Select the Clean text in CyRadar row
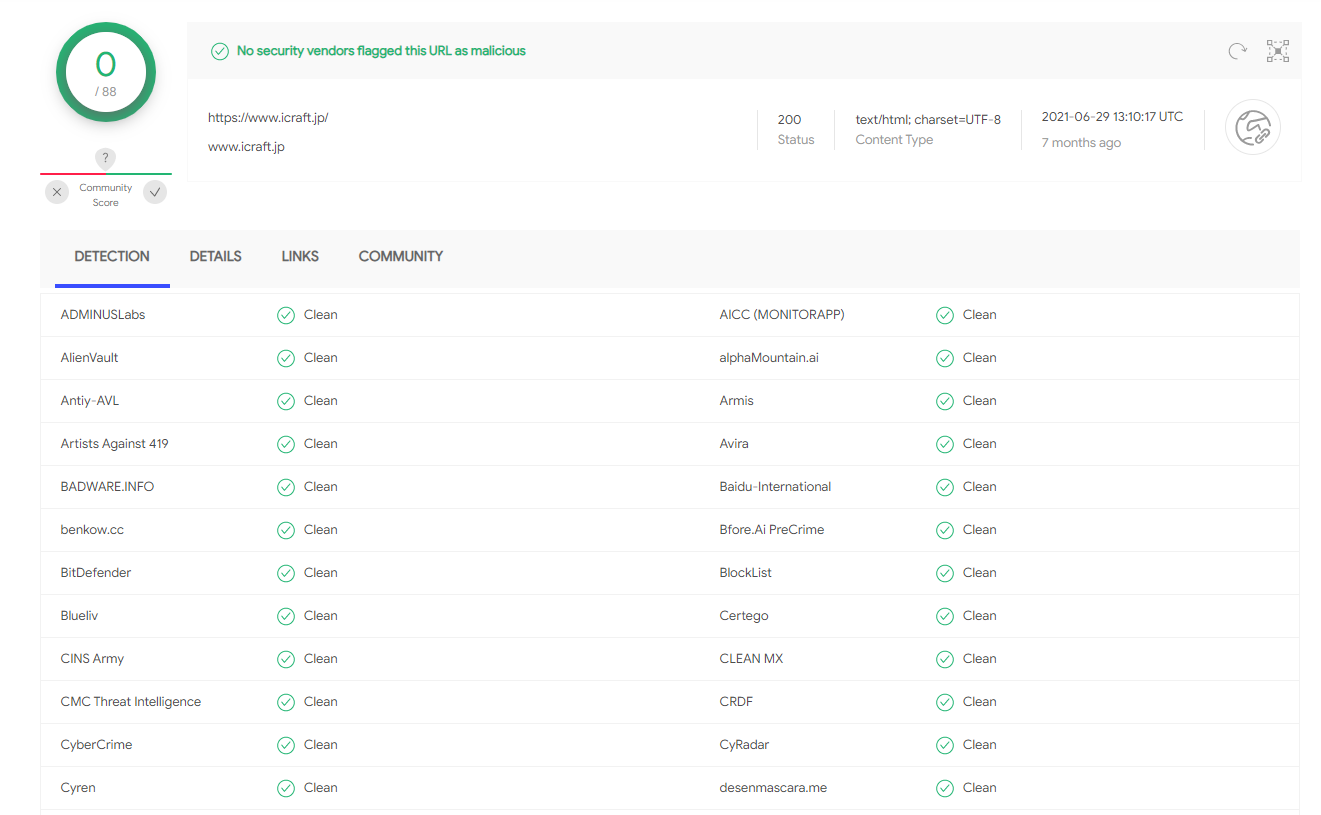 click(980, 745)
